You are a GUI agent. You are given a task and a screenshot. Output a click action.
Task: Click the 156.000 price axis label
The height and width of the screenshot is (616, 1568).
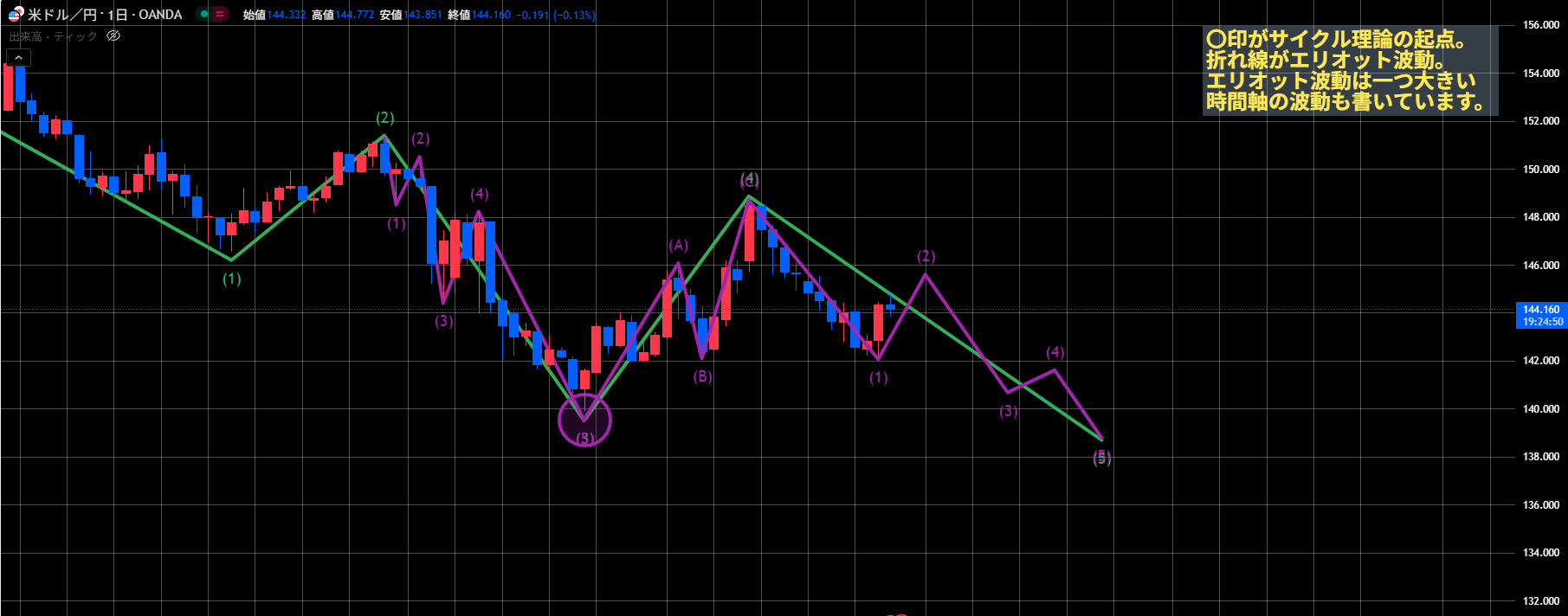1540,25
